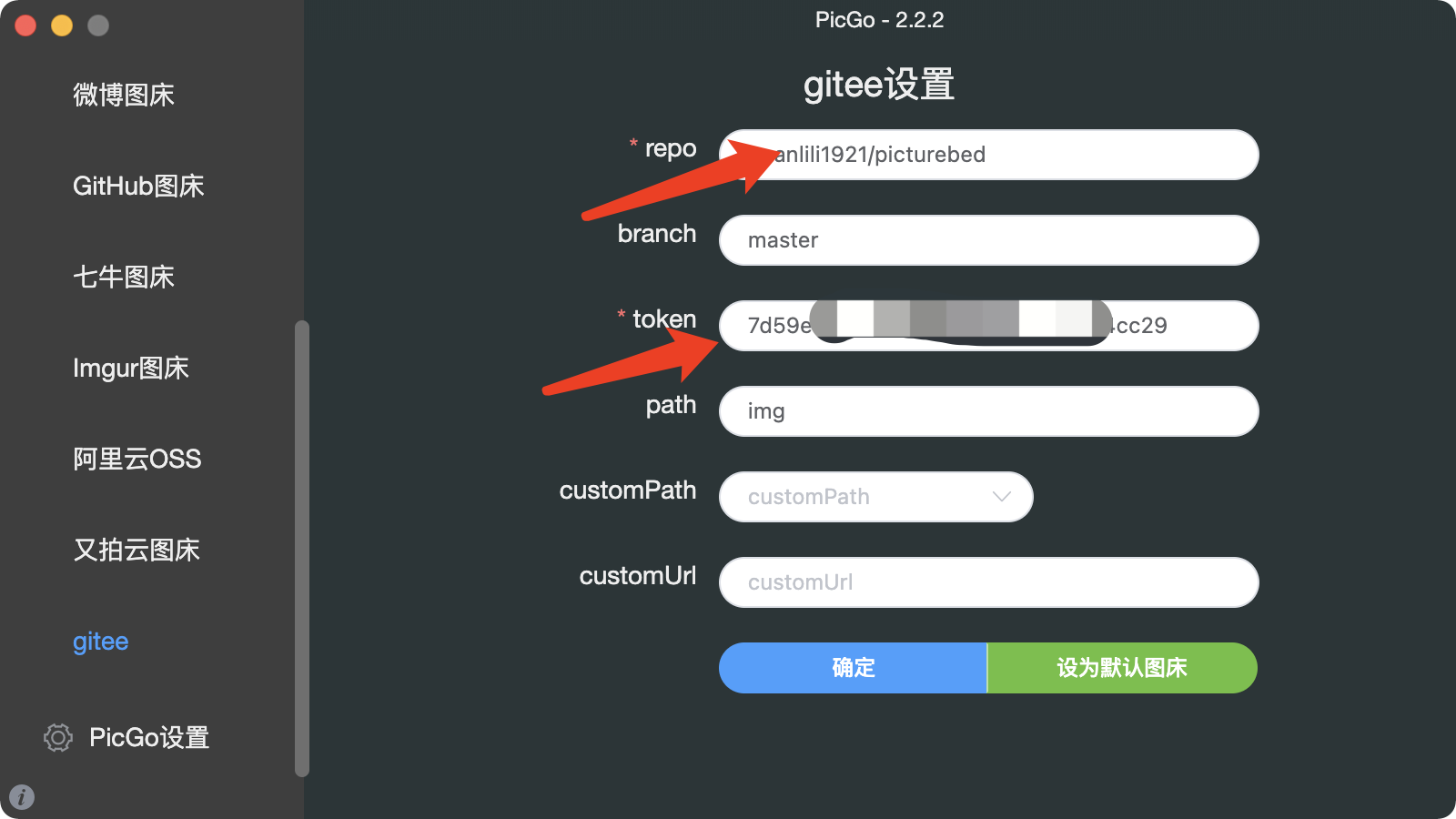Click the gear icon beside PicGo设置
Screen dimensions: 1456x819
[x=57, y=737]
